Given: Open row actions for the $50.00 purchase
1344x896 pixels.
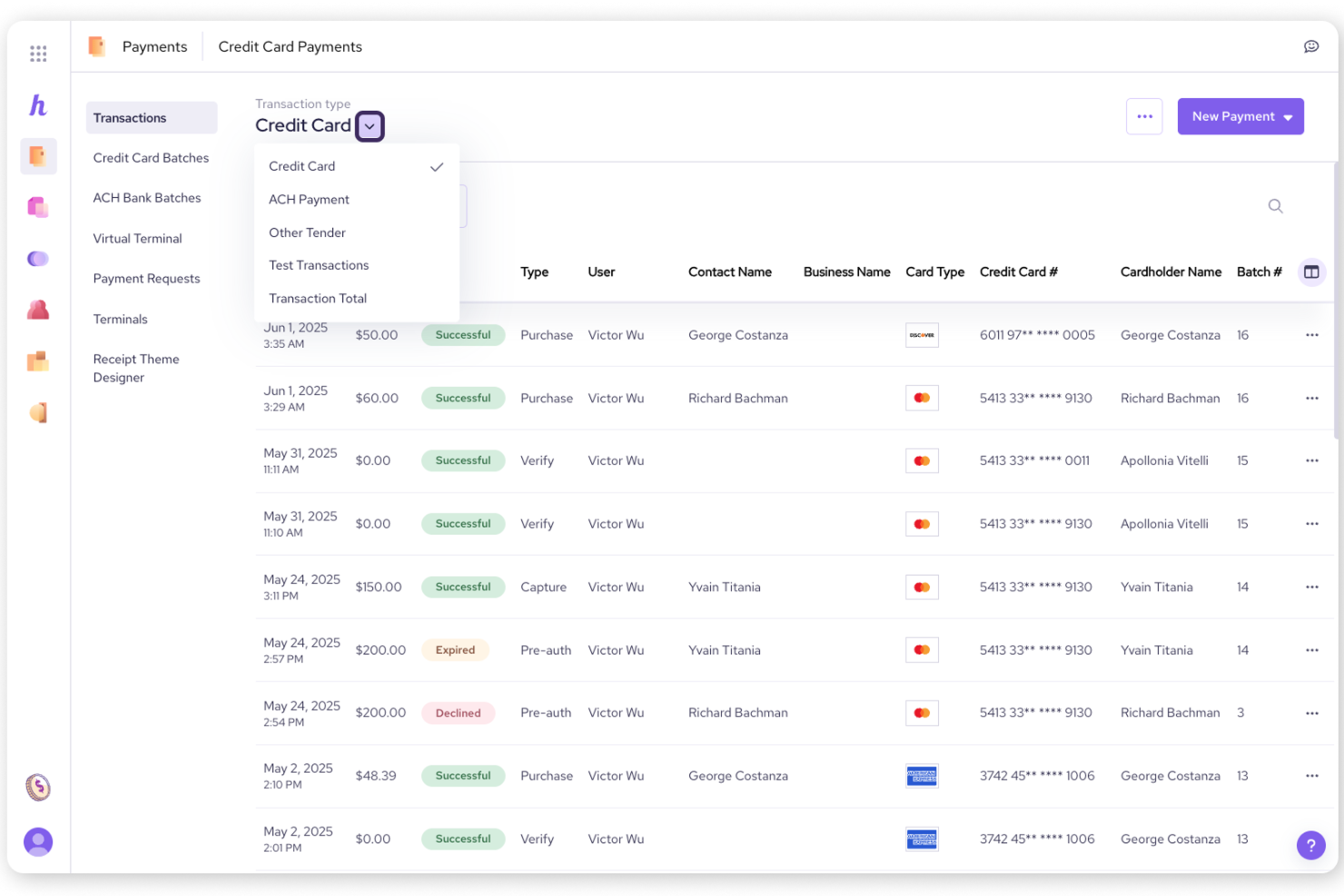Looking at the screenshot, I should coord(1312,334).
